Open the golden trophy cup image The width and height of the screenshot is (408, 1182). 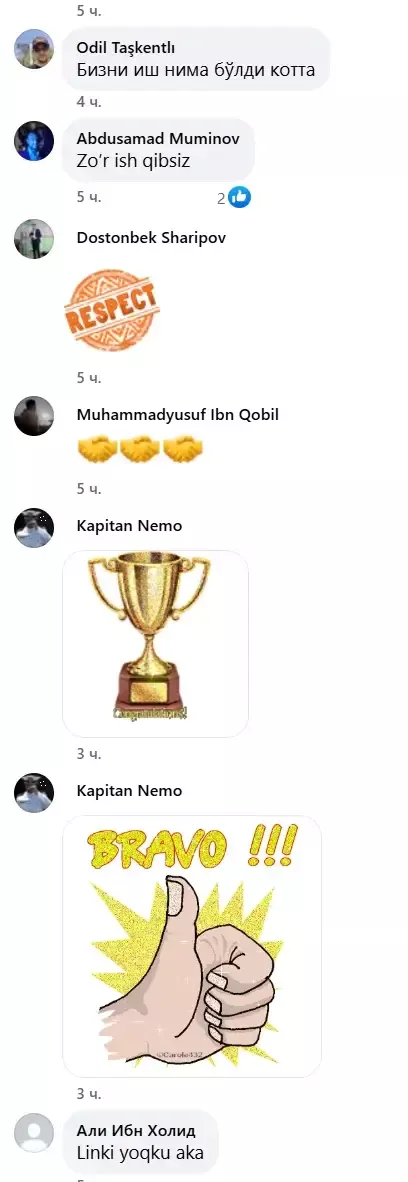point(155,644)
